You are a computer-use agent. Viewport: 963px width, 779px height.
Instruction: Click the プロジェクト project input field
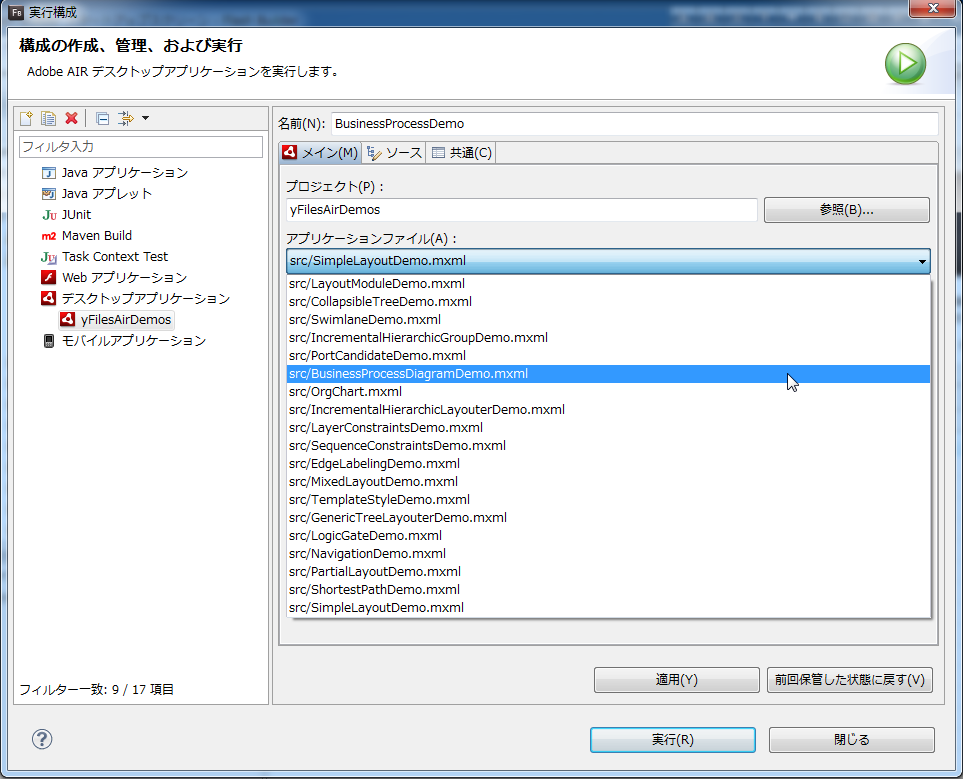click(521, 209)
